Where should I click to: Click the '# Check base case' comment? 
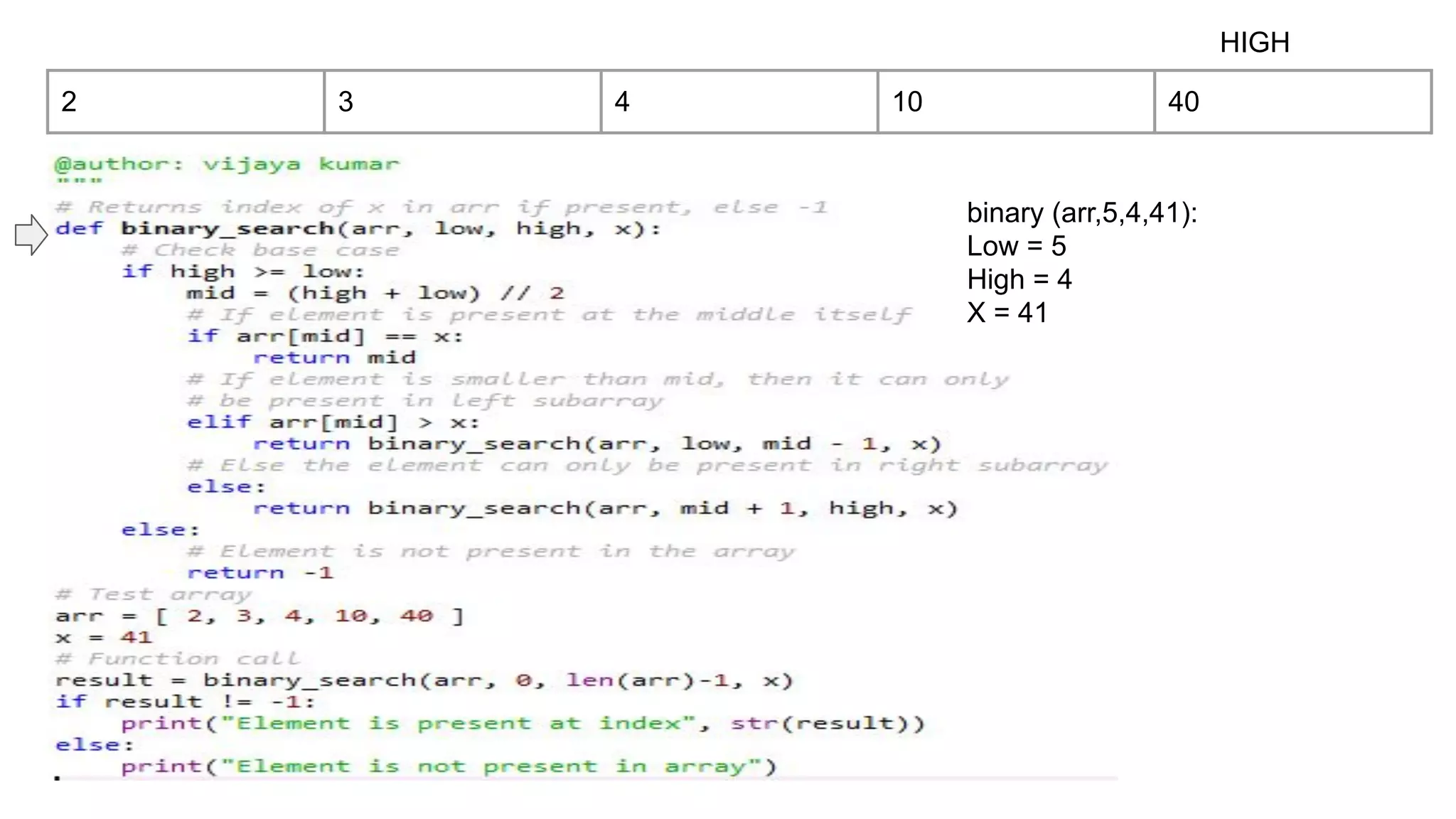[260, 250]
